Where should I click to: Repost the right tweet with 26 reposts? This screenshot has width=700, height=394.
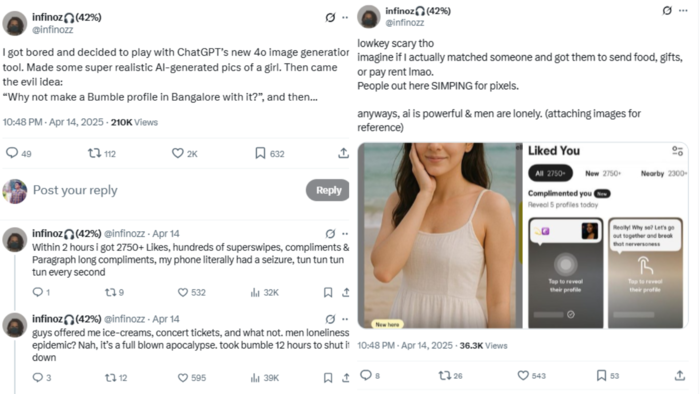click(x=444, y=376)
